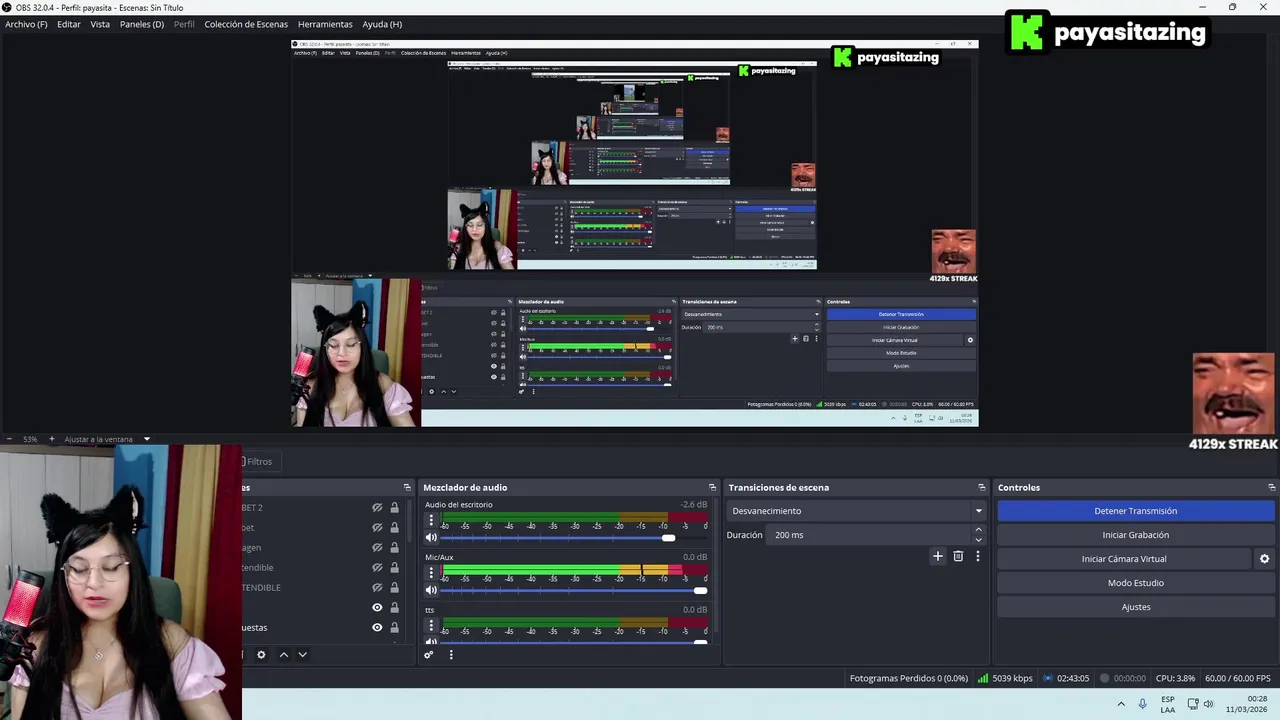This screenshot has height=720, width=1280.
Task: Undock the Controles panel
Action: pos(1271,488)
